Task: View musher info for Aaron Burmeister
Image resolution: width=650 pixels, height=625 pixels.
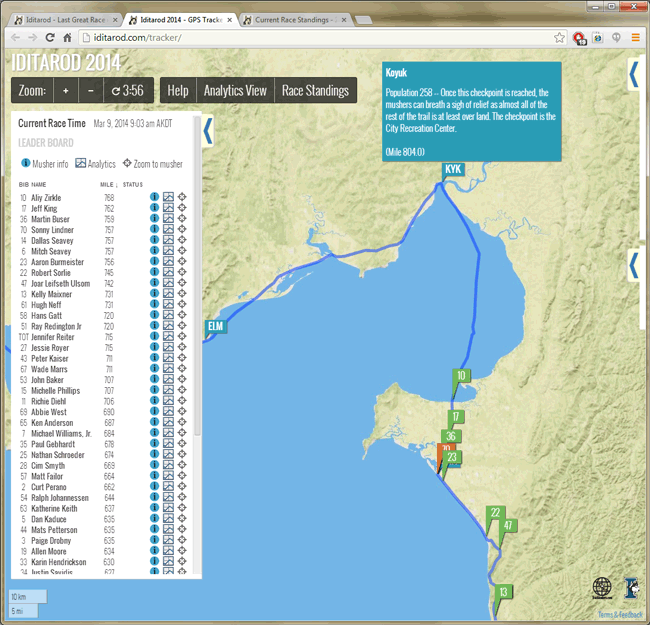Action: click(154, 262)
